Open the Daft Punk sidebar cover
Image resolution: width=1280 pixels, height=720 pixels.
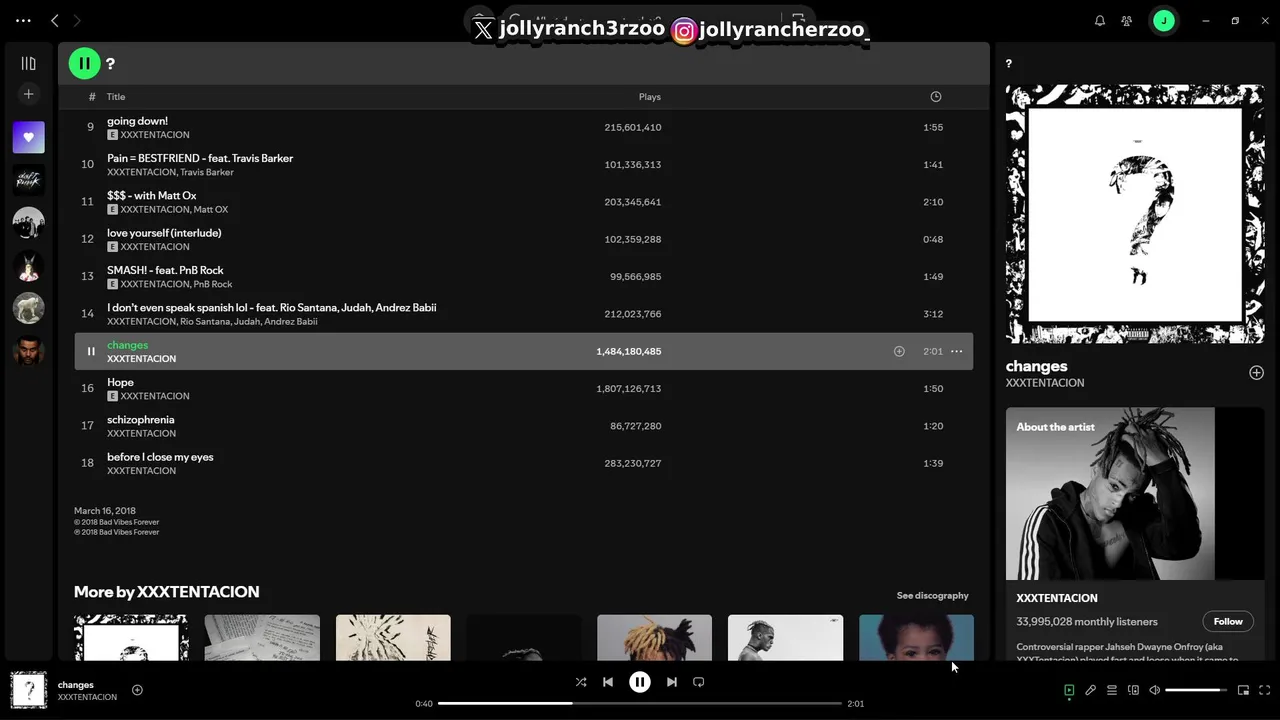coord(28,180)
